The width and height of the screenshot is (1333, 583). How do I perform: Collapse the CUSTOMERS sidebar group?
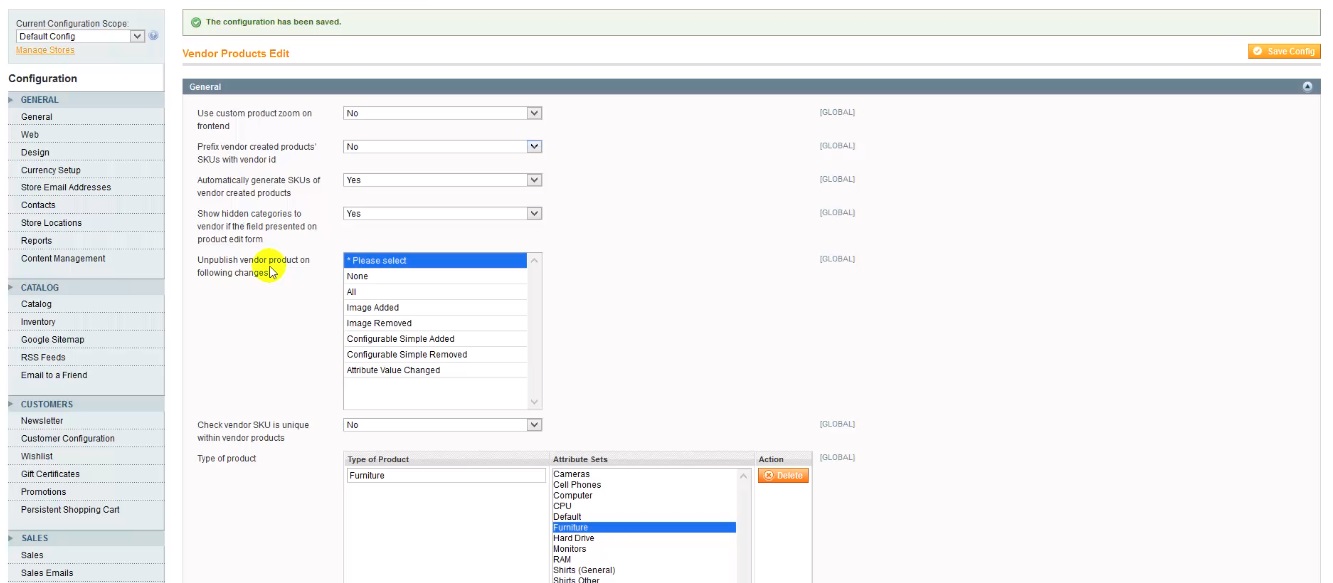pos(46,404)
